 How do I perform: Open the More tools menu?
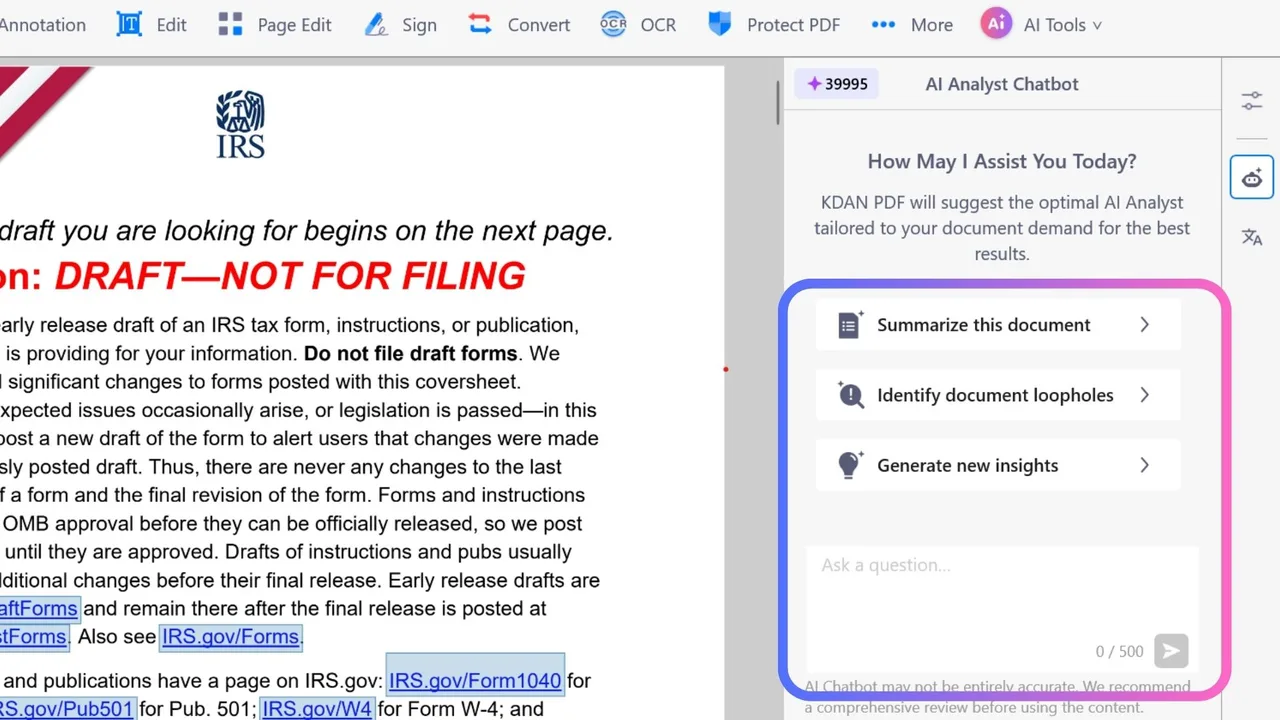tap(912, 25)
